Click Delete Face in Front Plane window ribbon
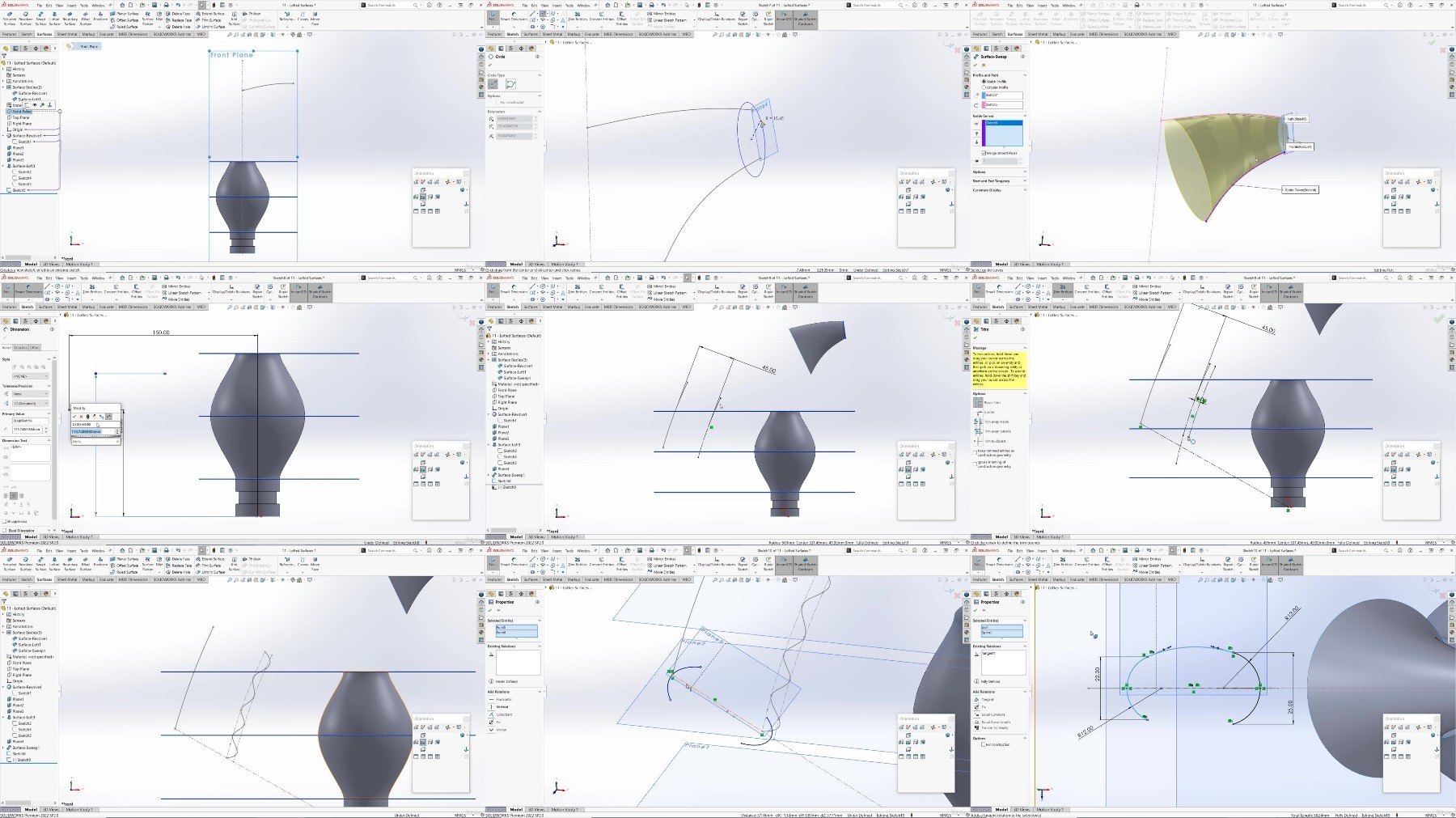Viewport: 1456px width, 818px height. click(180, 14)
